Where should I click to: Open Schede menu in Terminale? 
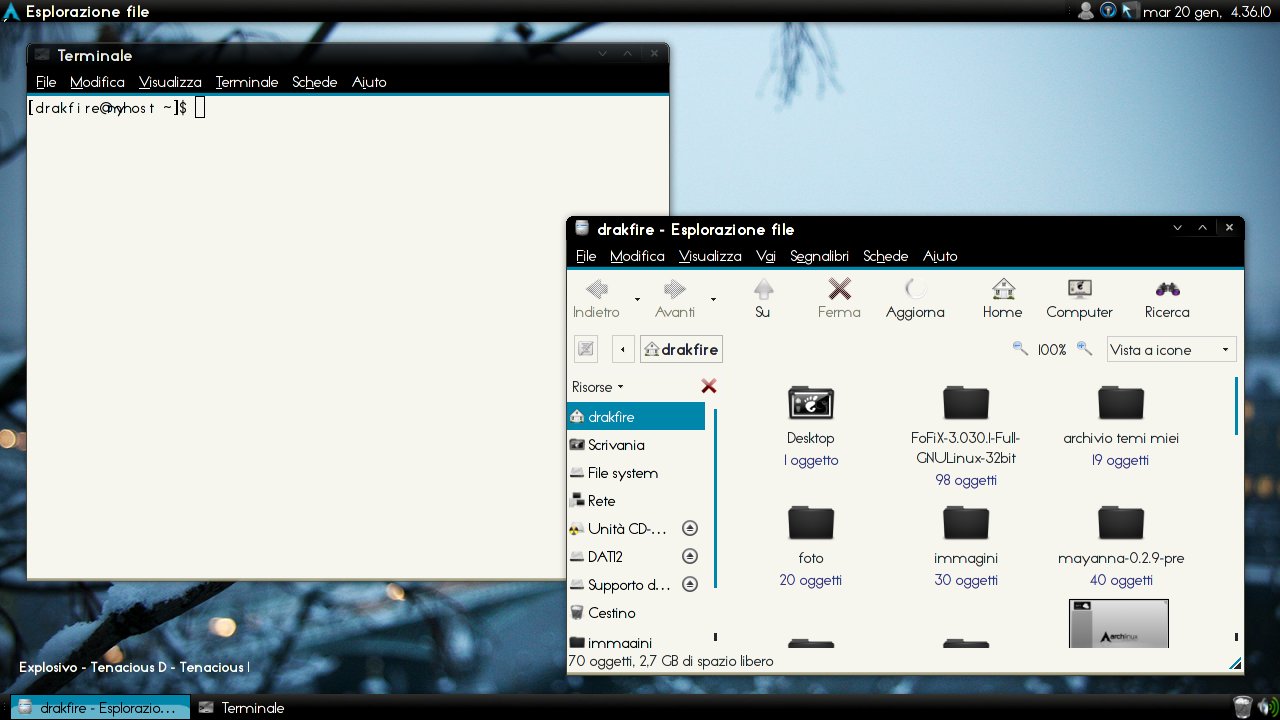tap(315, 82)
